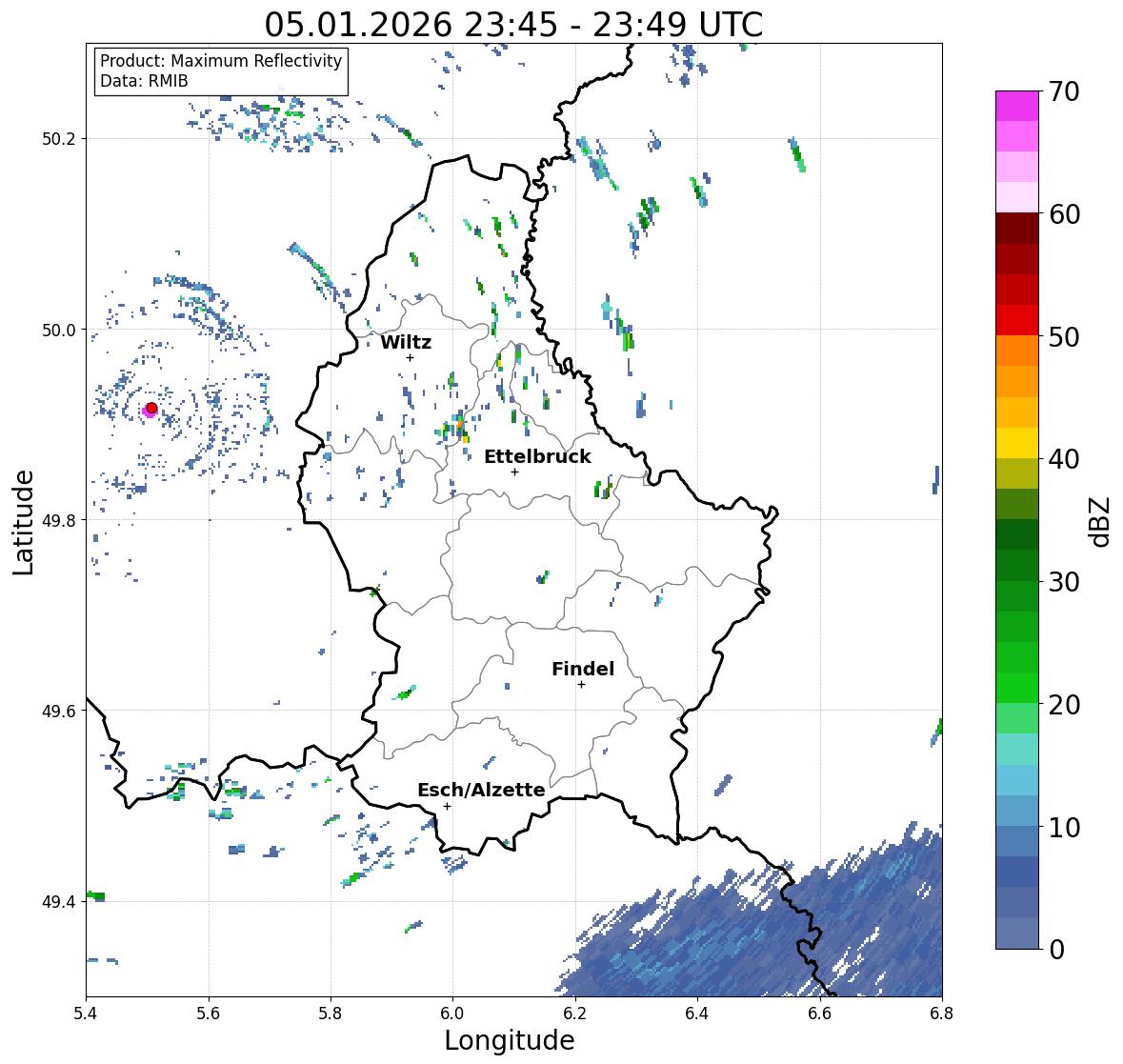Viewport: 1123px width, 1064px height.
Task: Click the Longitude axis label
Action: (x=510, y=1040)
